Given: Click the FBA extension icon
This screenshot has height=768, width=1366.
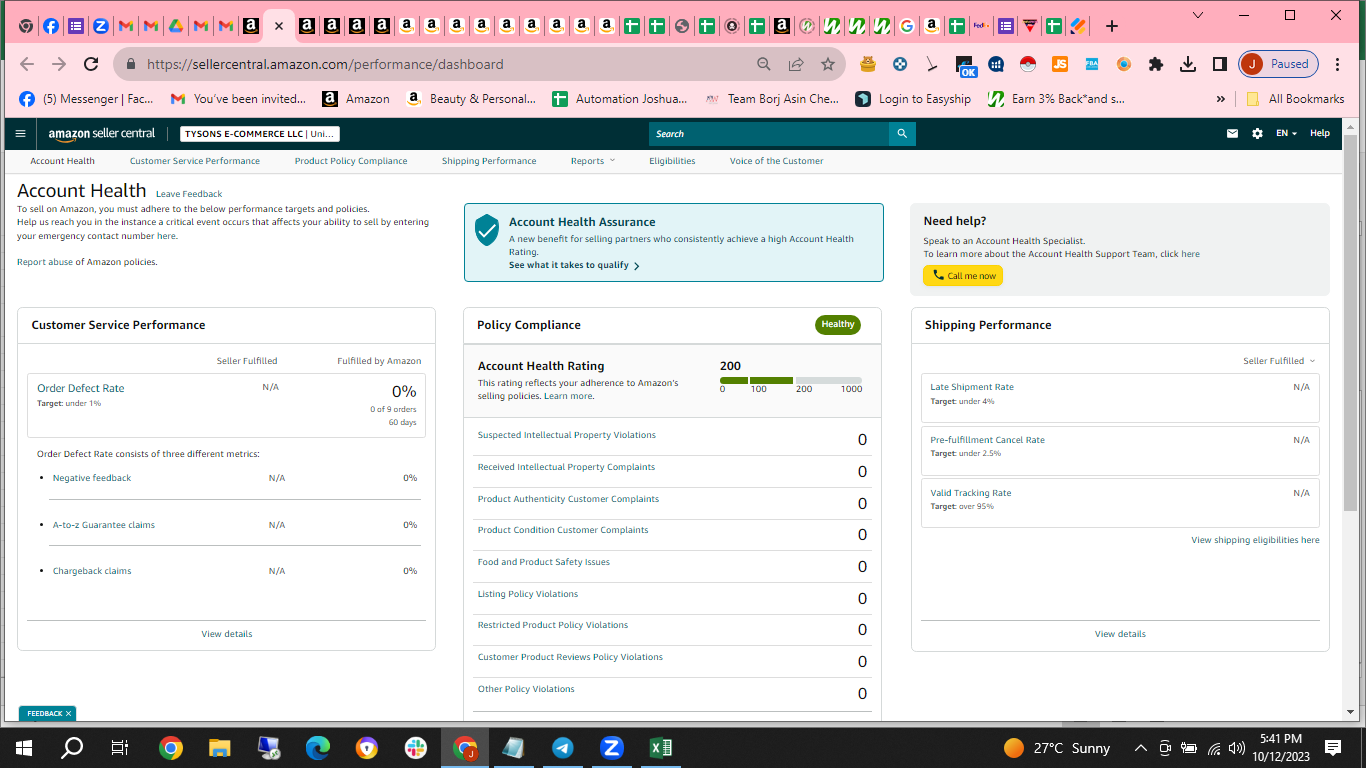Looking at the screenshot, I should point(1092,64).
